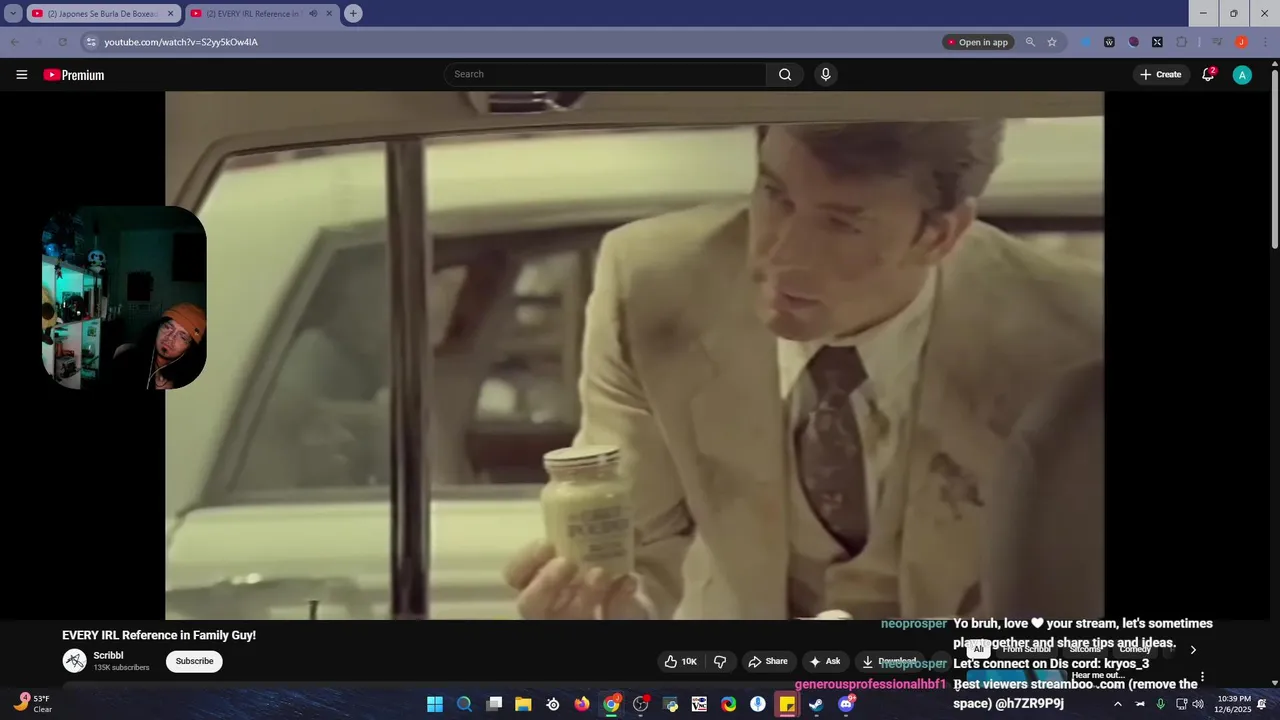Open the weather widget showing 53°F
This screenshot has height=720, width=1280.
point(32,704)
